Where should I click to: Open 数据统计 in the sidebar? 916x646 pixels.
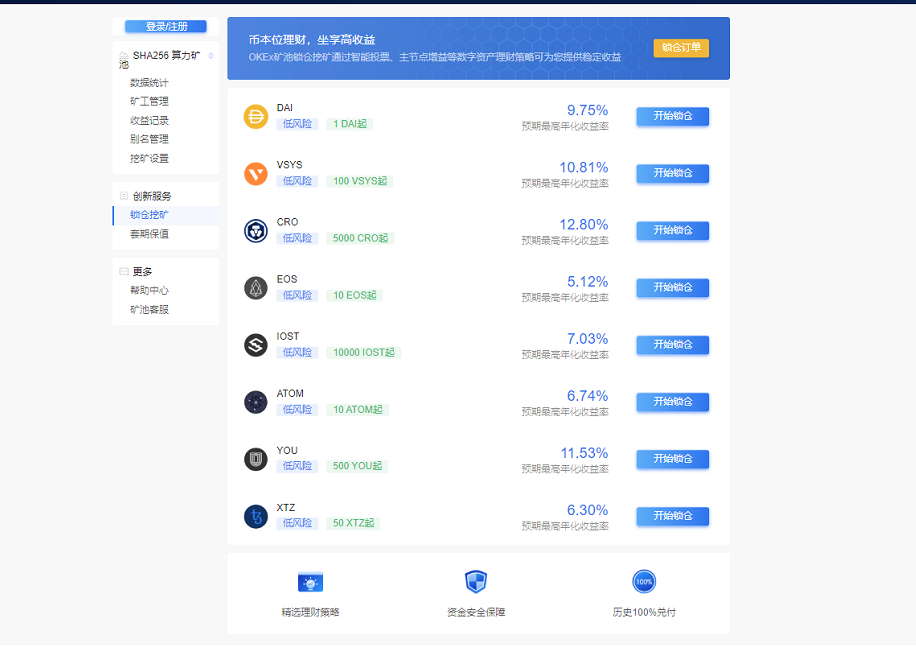pos(149,83)
